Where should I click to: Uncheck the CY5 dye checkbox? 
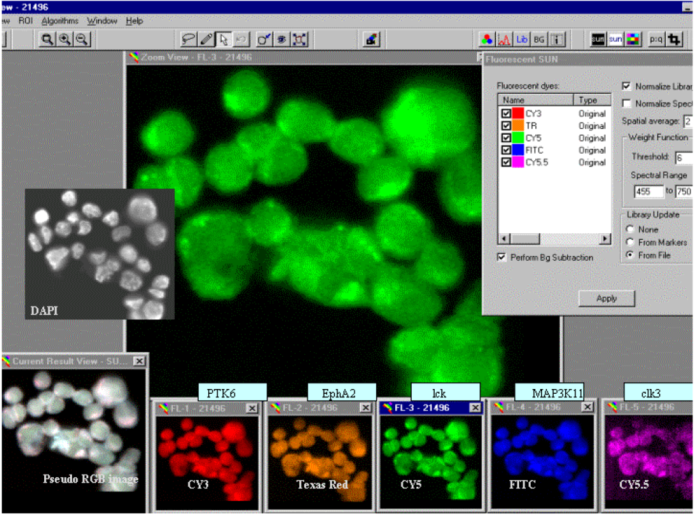click(x=506, y=138)
